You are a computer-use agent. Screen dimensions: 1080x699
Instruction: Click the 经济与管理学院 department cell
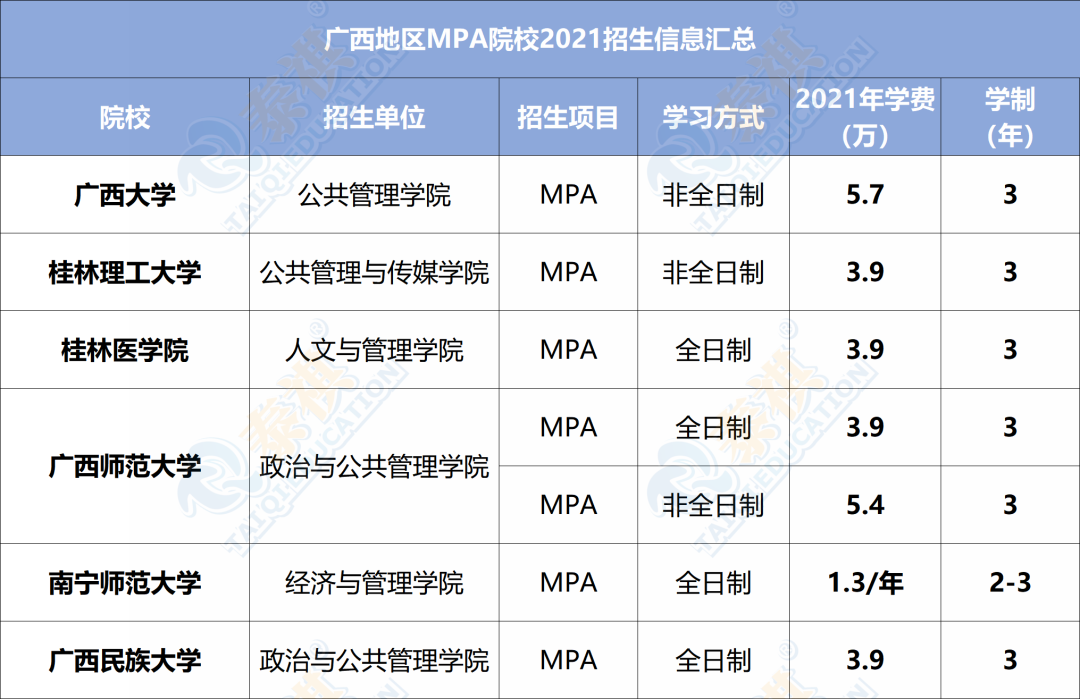[375, 583]
